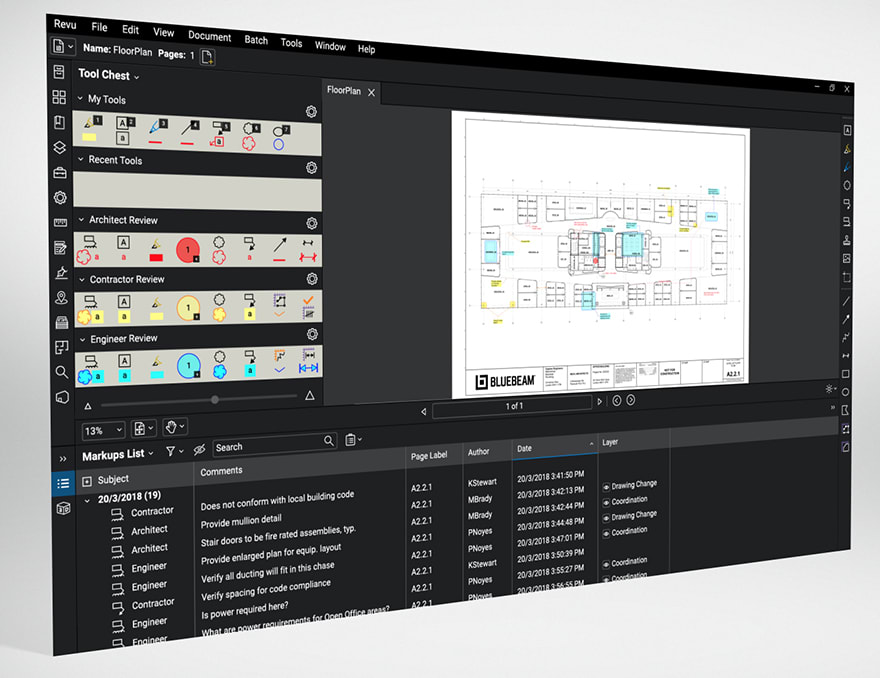Open the Tool Chest dropdown
The image size is (880, 678).
tap(136, 77)
